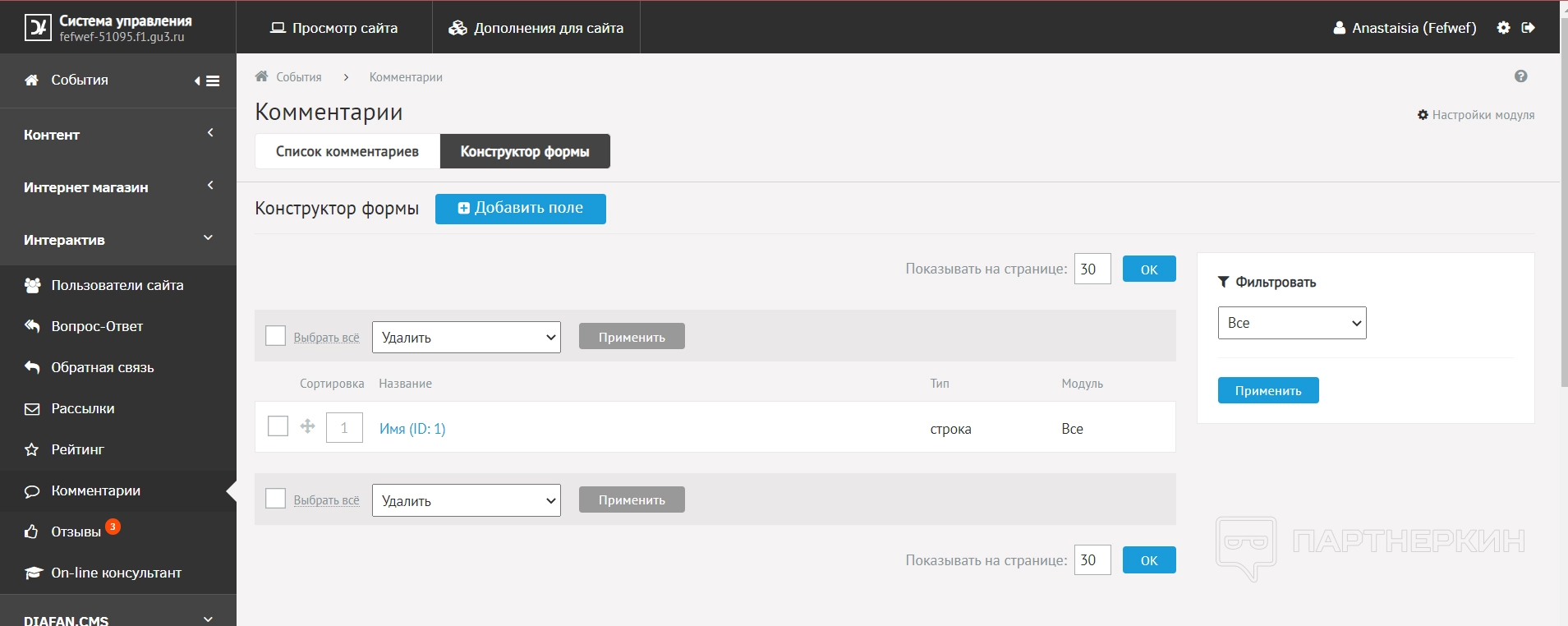This screenshot has height=626, width=1568.
Task: Expand the Контент sidebar section
Action: (x=118, y=135)
